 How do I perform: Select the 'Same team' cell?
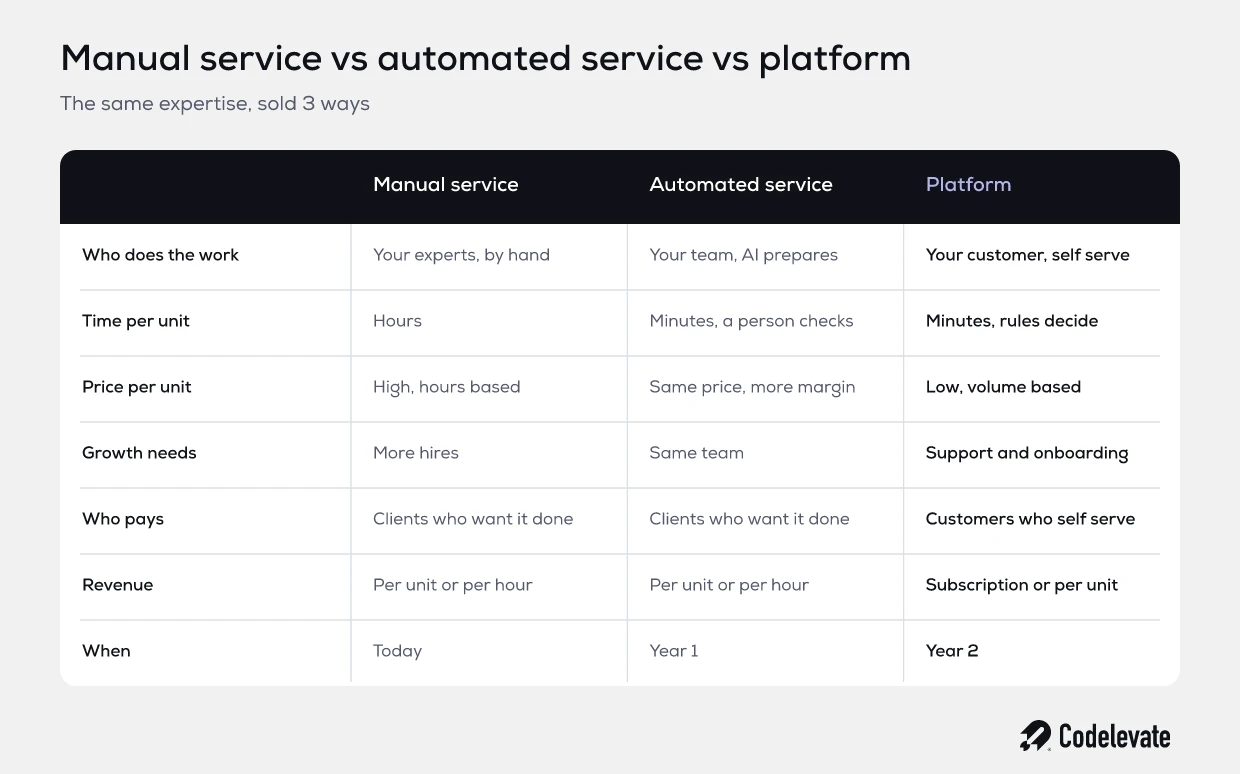697,453
